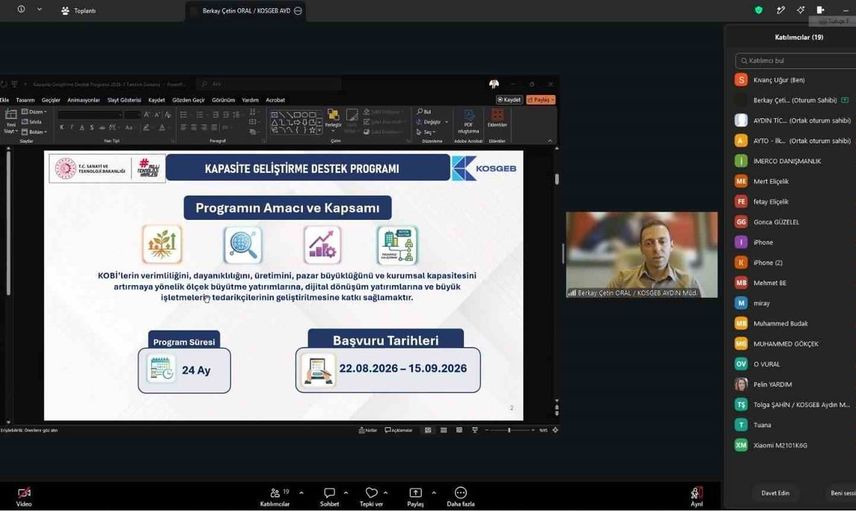
Task: Click Bul find in Düzenleme group
Action: (x=424, y=111)
